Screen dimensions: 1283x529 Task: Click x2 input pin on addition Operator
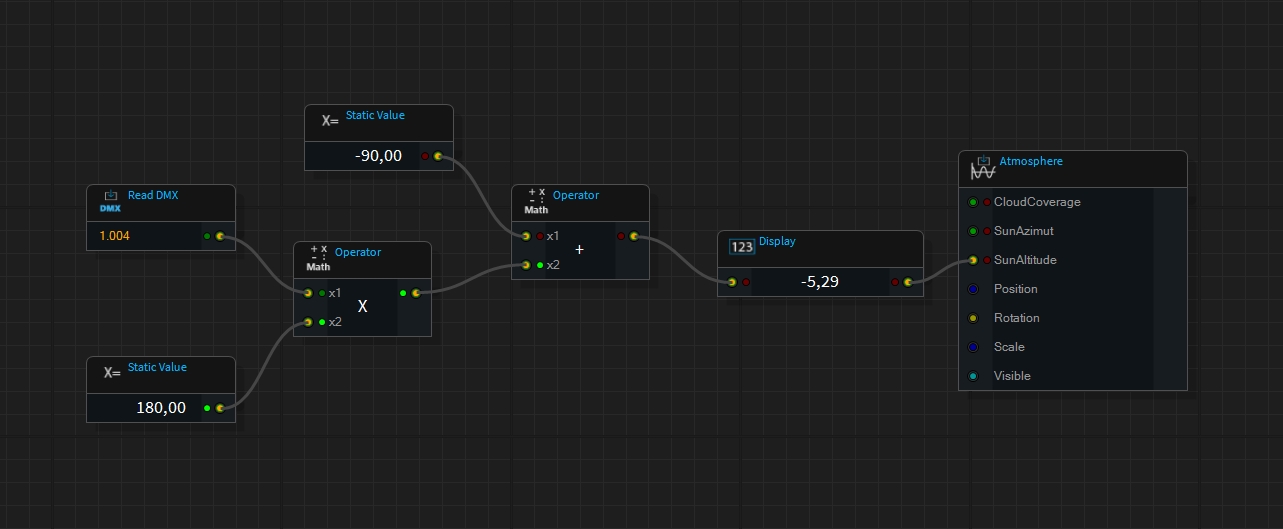(x=526, y=265)
